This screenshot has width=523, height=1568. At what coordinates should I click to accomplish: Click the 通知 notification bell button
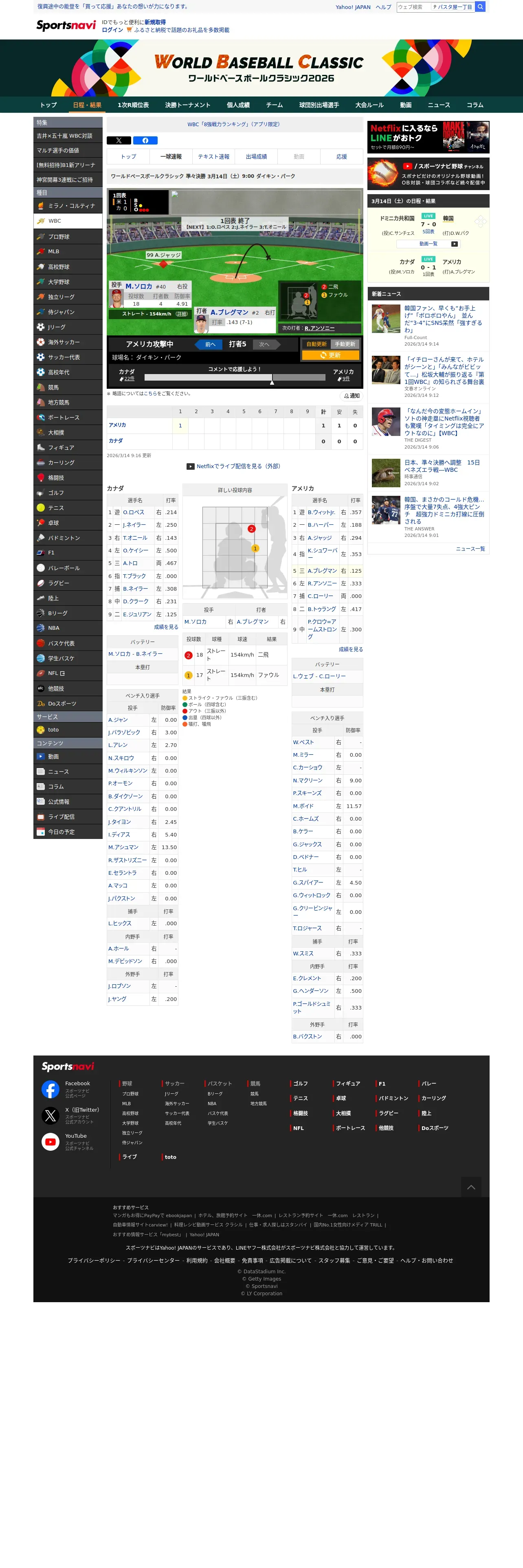pyautogui.click(x=351, y=396)
